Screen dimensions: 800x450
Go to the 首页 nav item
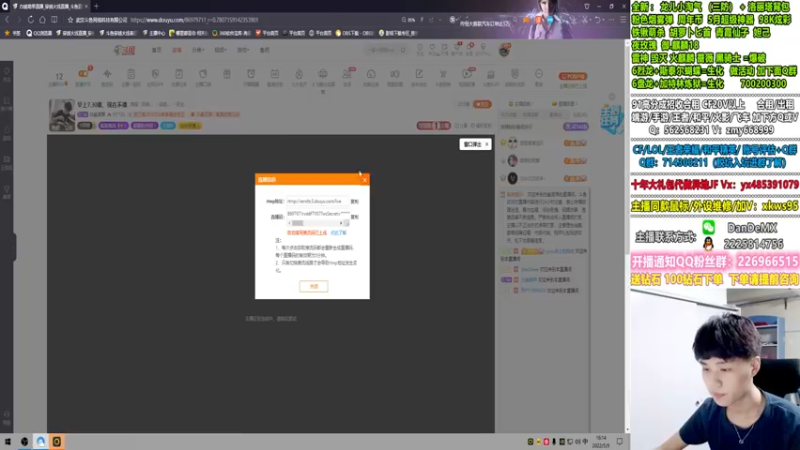pos(157,50)
